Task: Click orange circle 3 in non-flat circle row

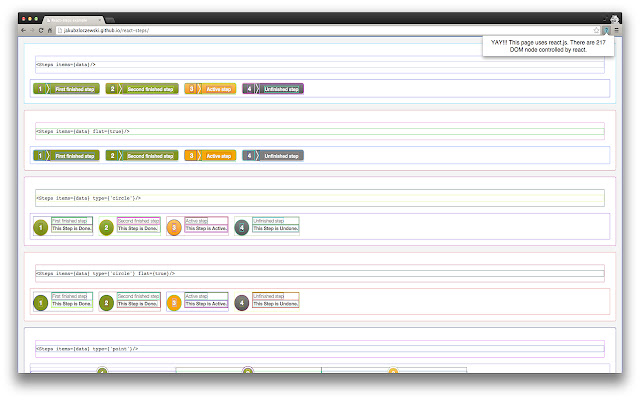Action: [174, 227]
